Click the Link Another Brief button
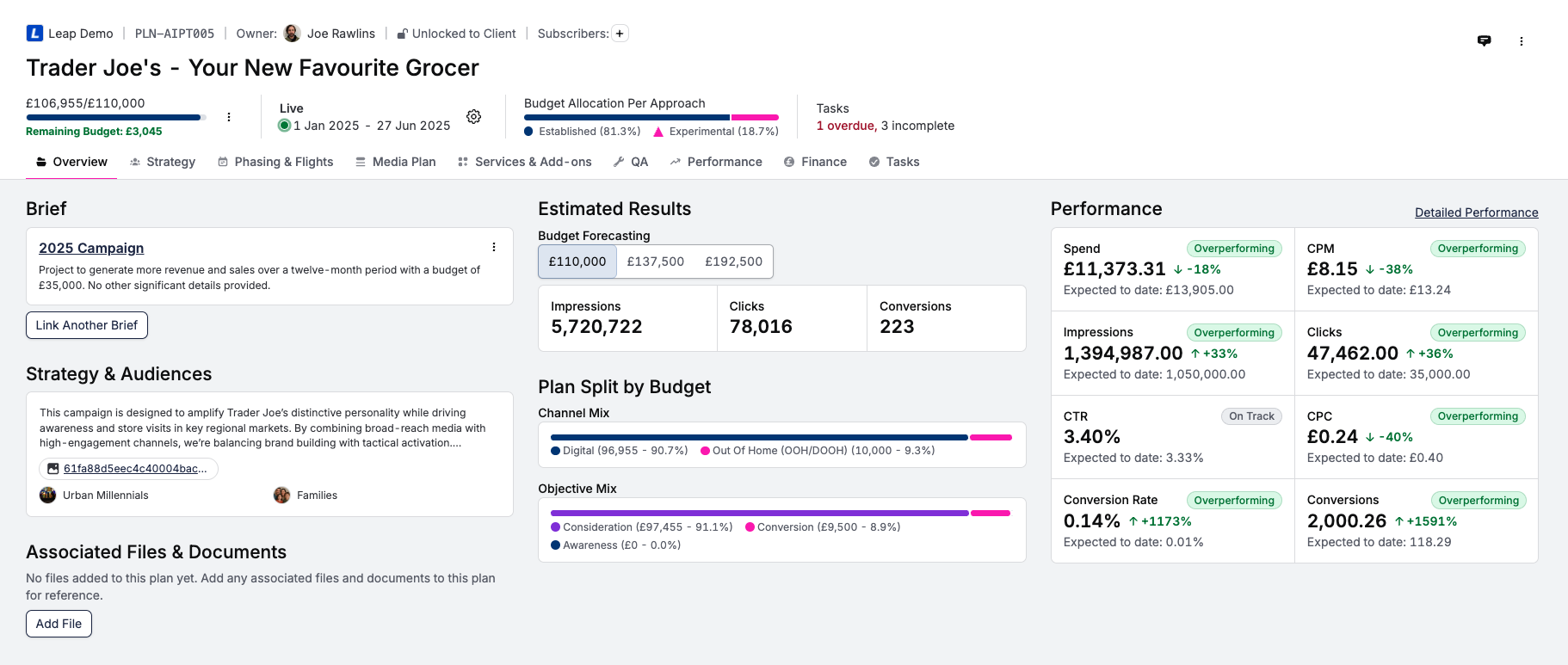Viewport: 1568px width, 665px height. coord(87,325)
